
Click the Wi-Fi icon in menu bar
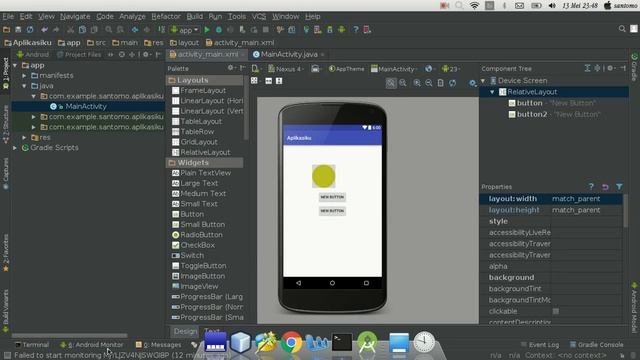pyautogui.click(x=474, y=5)
